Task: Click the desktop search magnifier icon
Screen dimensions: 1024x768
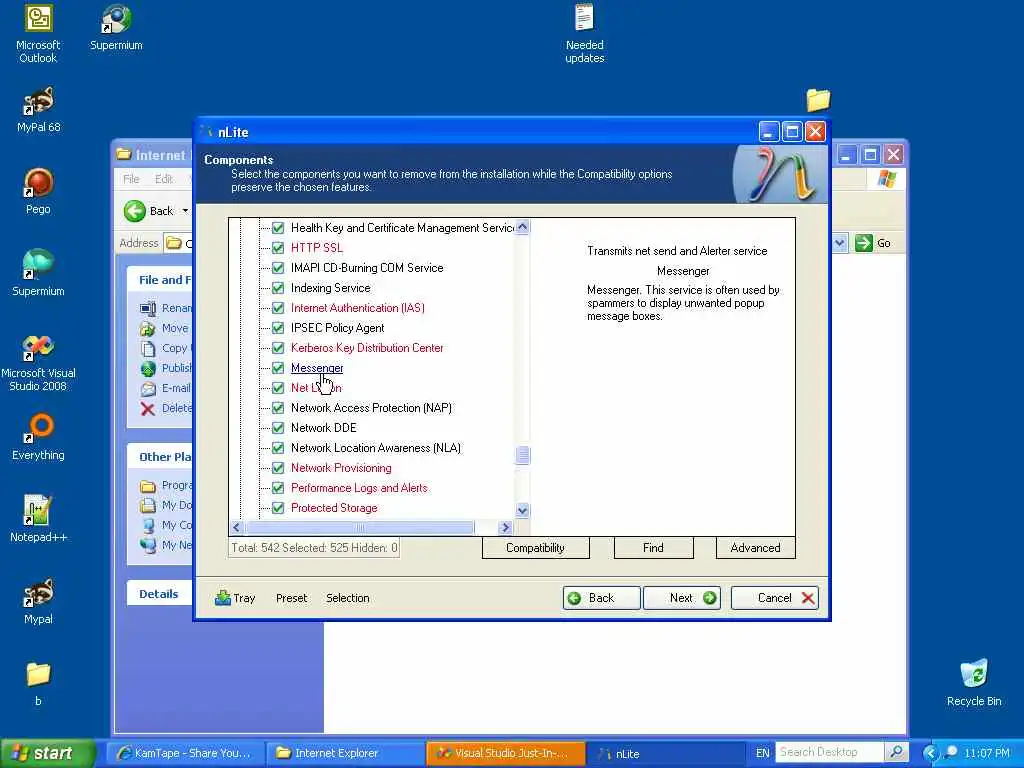Action: pos(897,752)
